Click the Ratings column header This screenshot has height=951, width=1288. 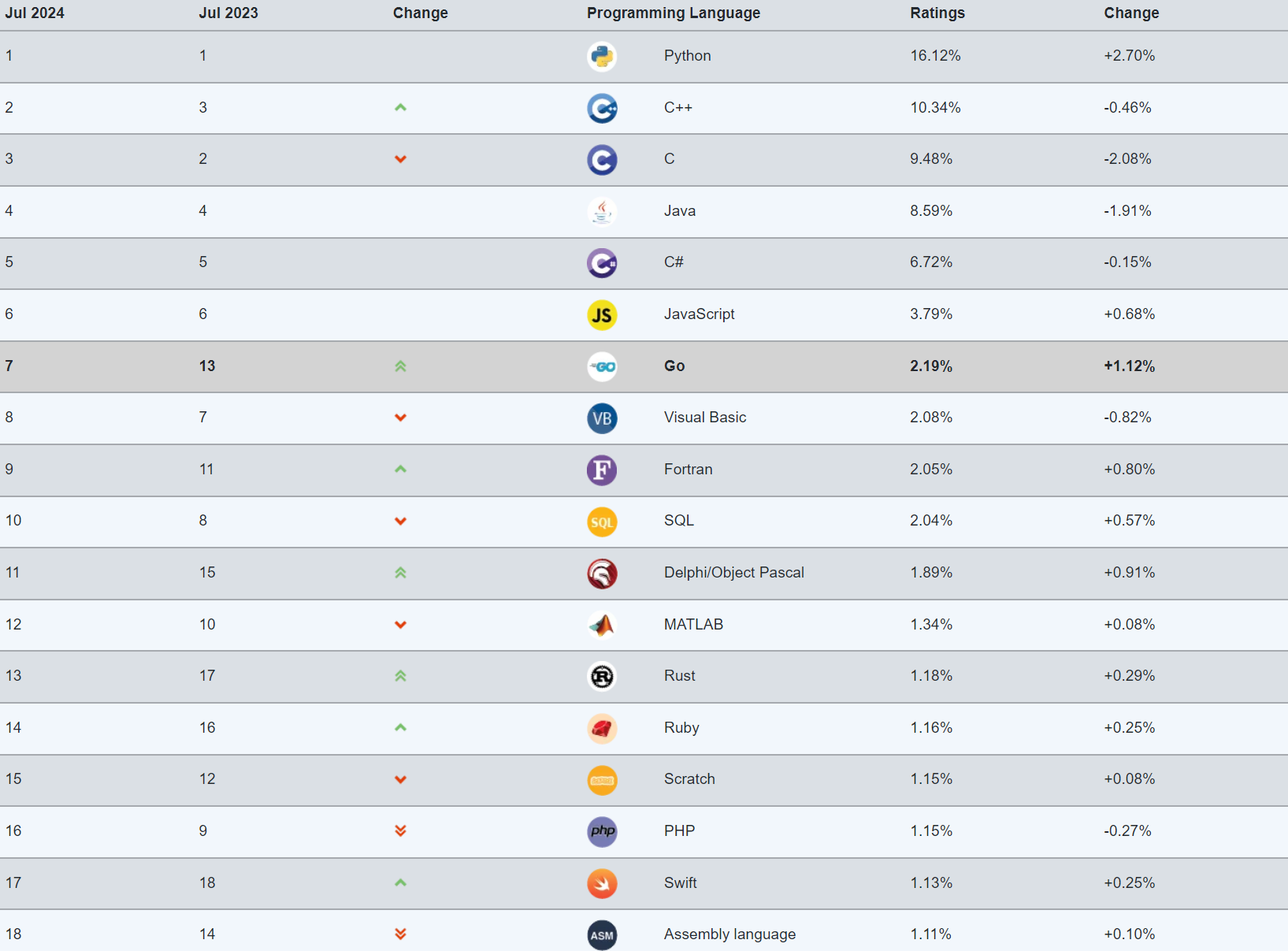(x=937, y=13)
